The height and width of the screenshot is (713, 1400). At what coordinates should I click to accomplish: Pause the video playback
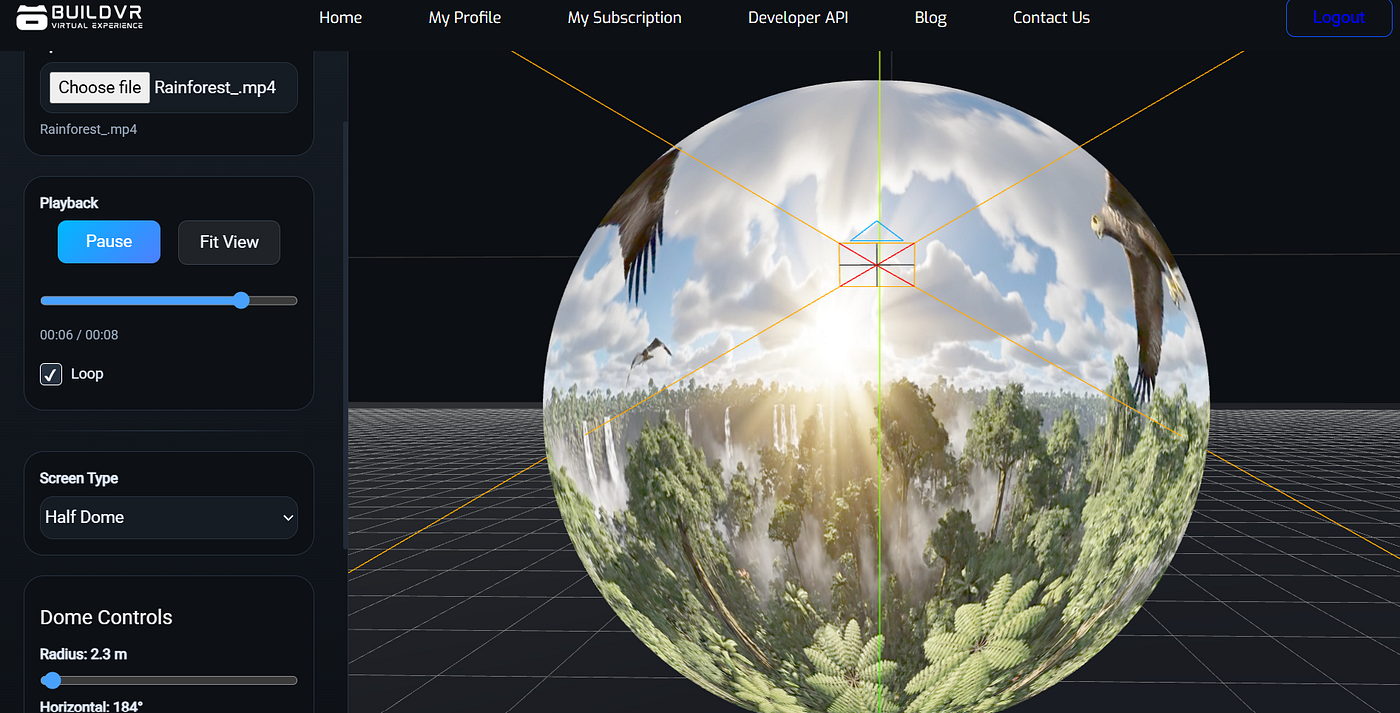[109, 242]
